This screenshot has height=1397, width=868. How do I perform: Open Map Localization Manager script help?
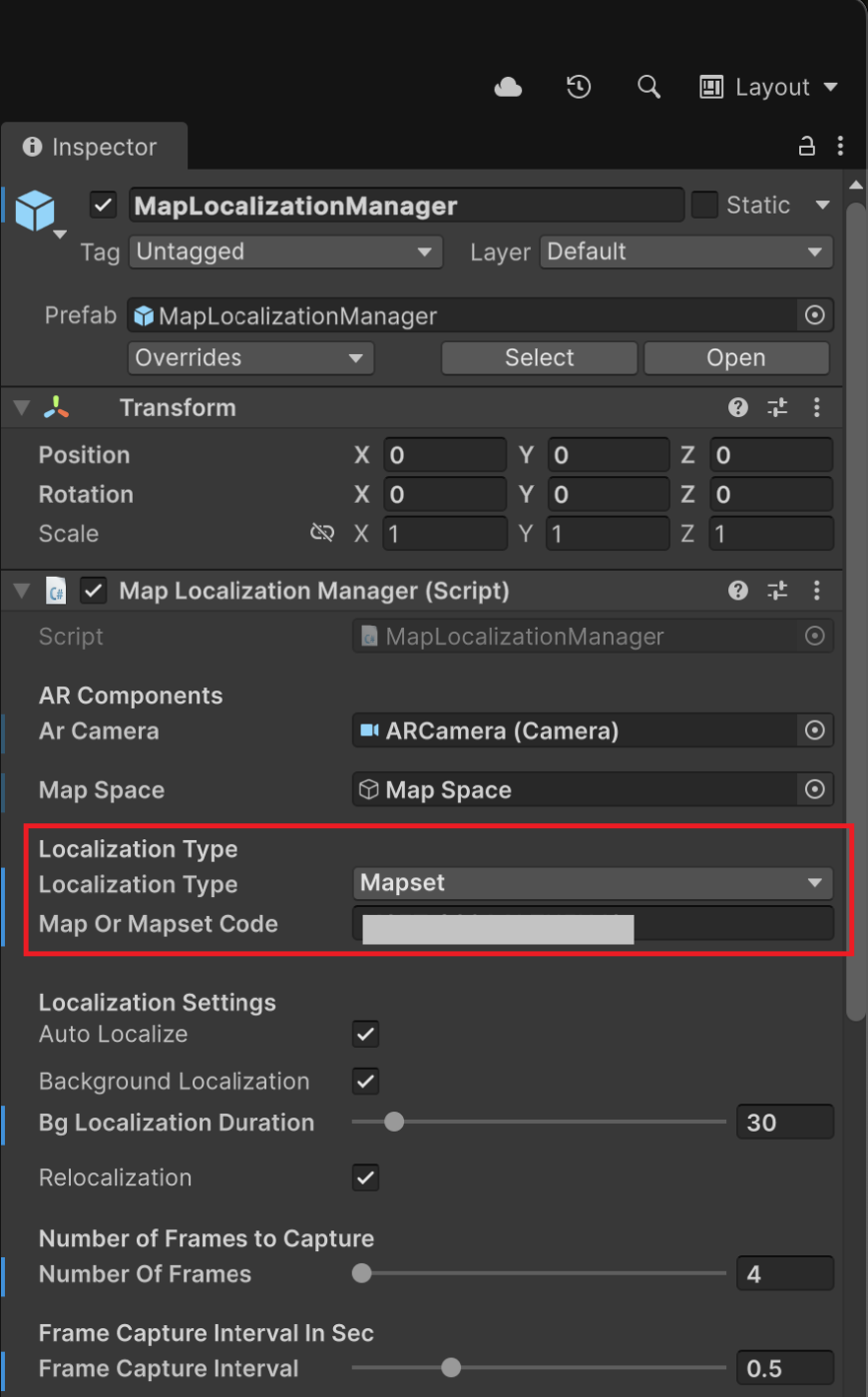pyautogui.click(x=738, y=591)
